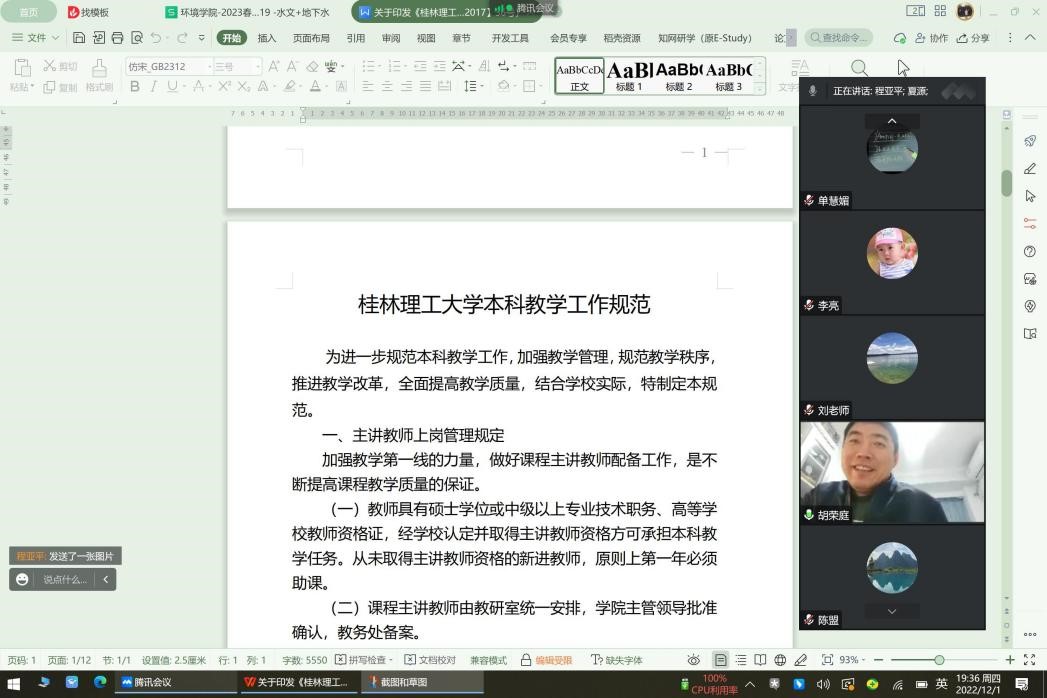Toggle the Tencent Meeting microphone icon

[812, 91]
